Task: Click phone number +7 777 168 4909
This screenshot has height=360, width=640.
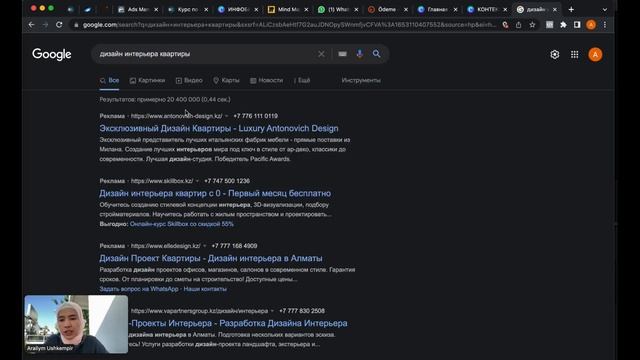Action: [x=234, y=246]
